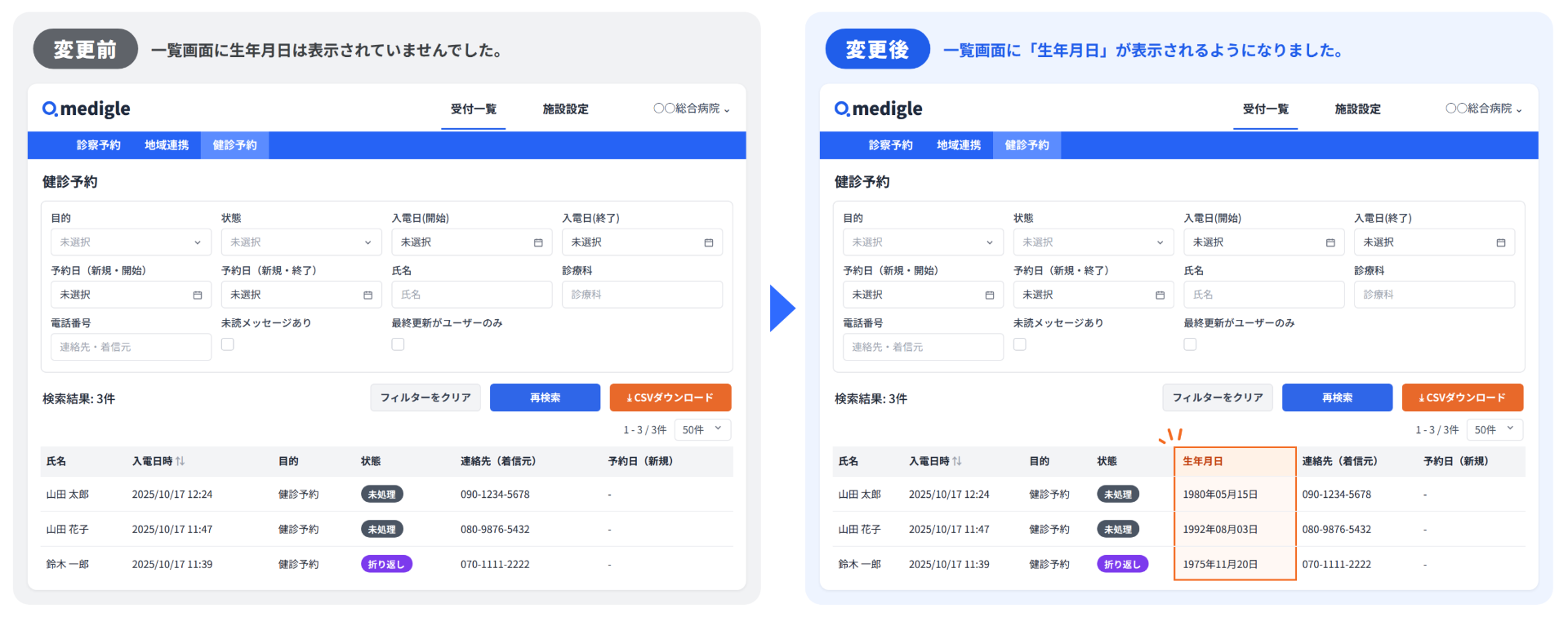Tick 未読メッセージあり checkbox in after panel

pyautogui.click(x=1020, y=344)
